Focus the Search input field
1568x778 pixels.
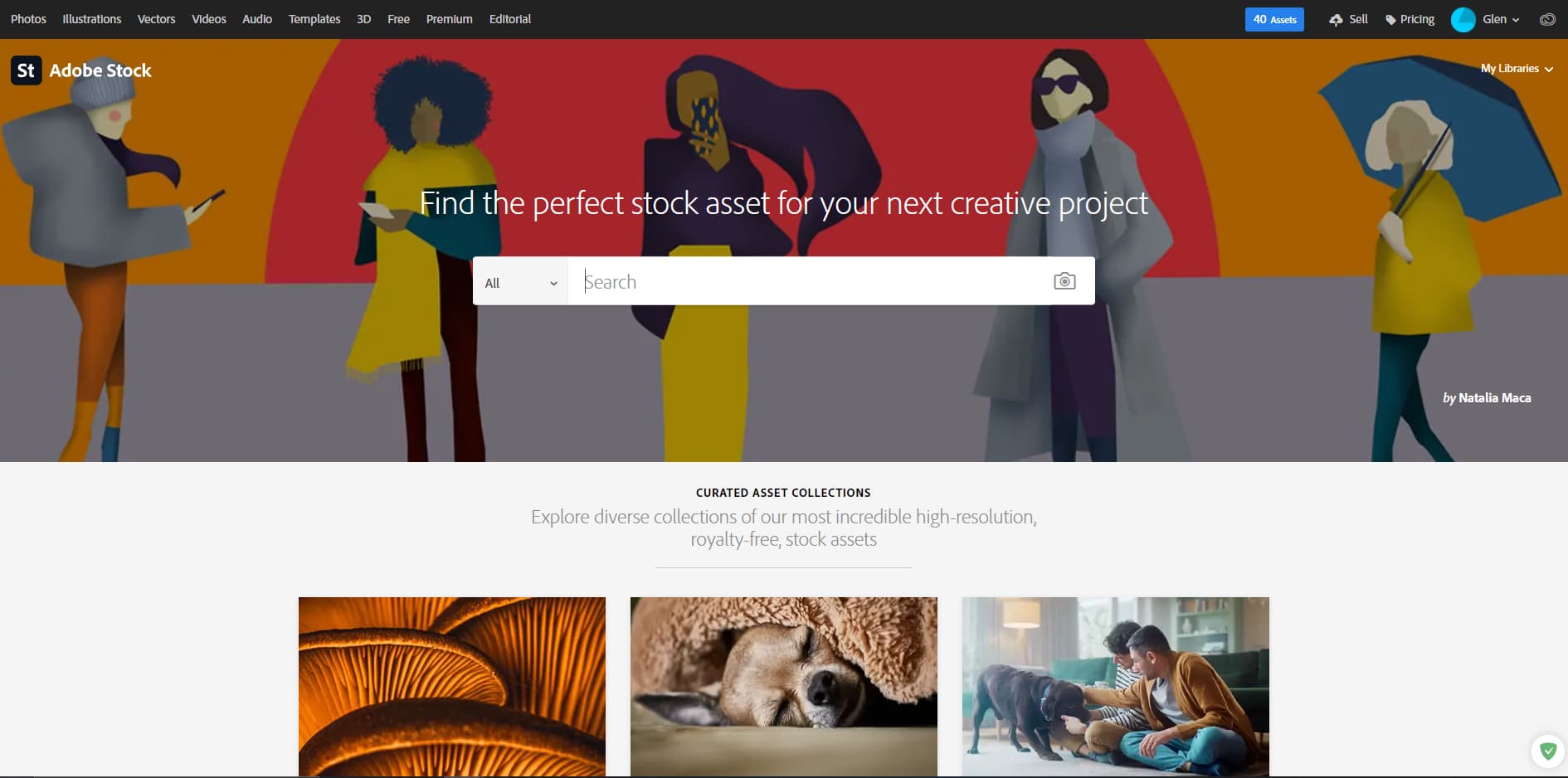pos(810,281)
